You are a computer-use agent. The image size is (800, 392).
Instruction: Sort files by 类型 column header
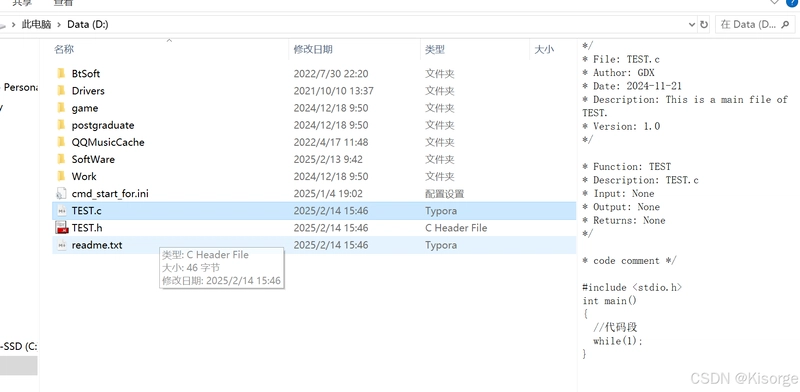tap(435, 50)
